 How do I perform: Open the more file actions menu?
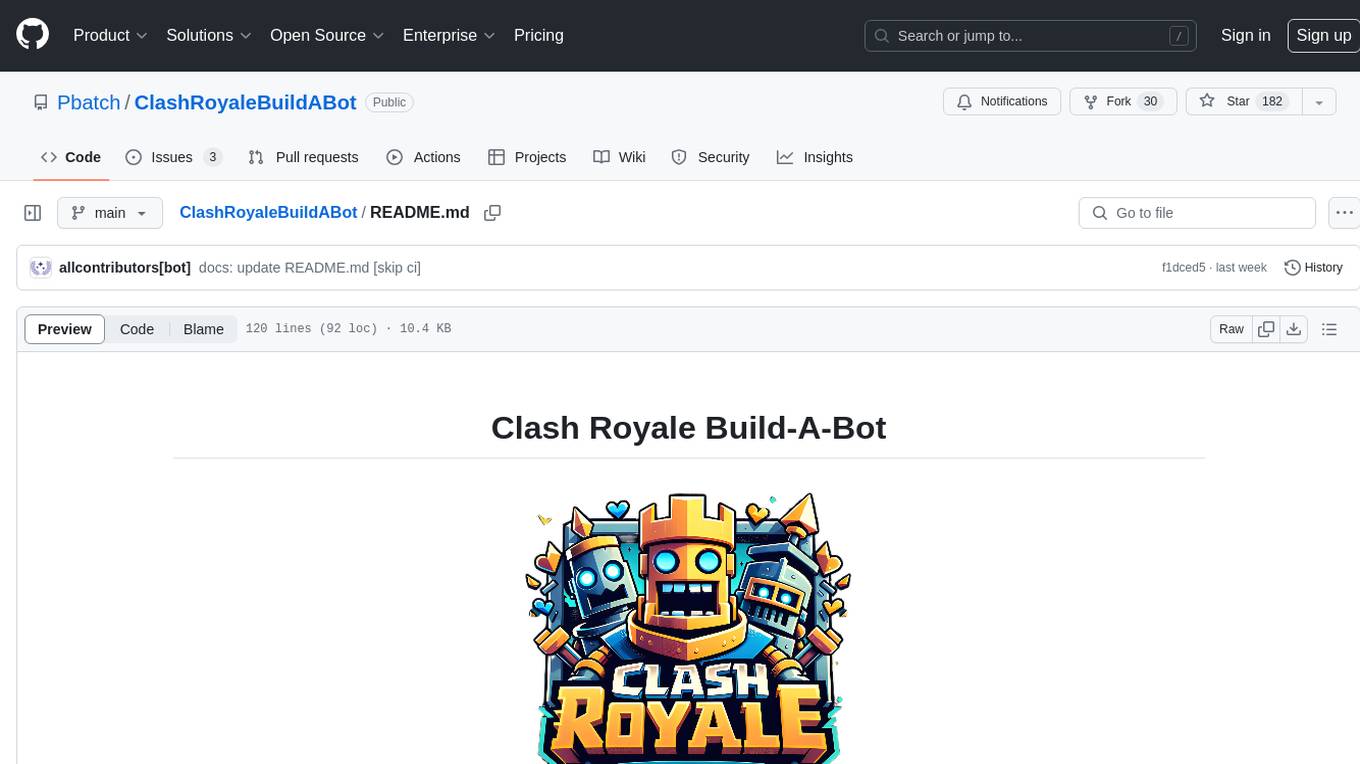click(x=1344, y=213)
